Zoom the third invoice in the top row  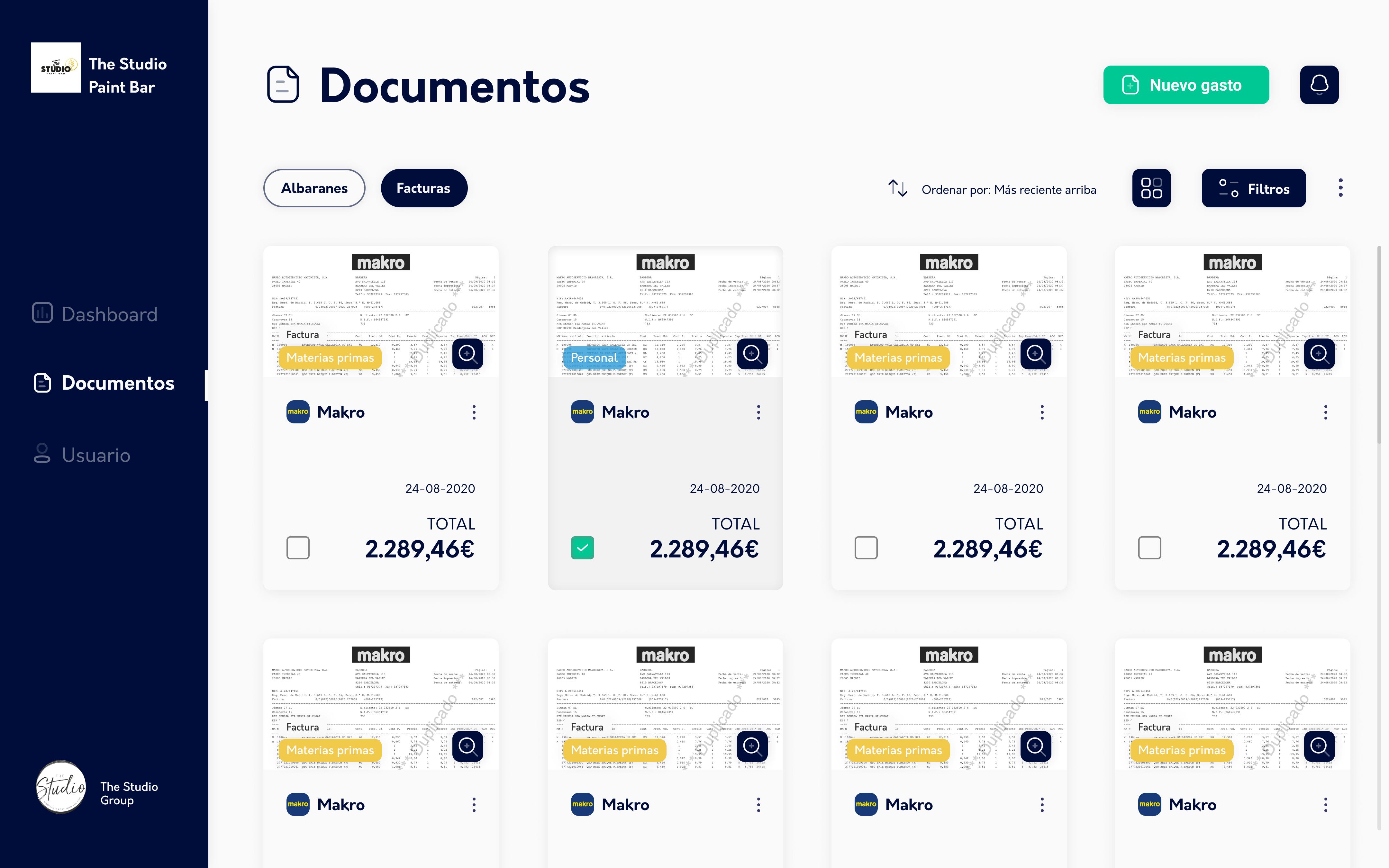click(x=1035, y=354)
